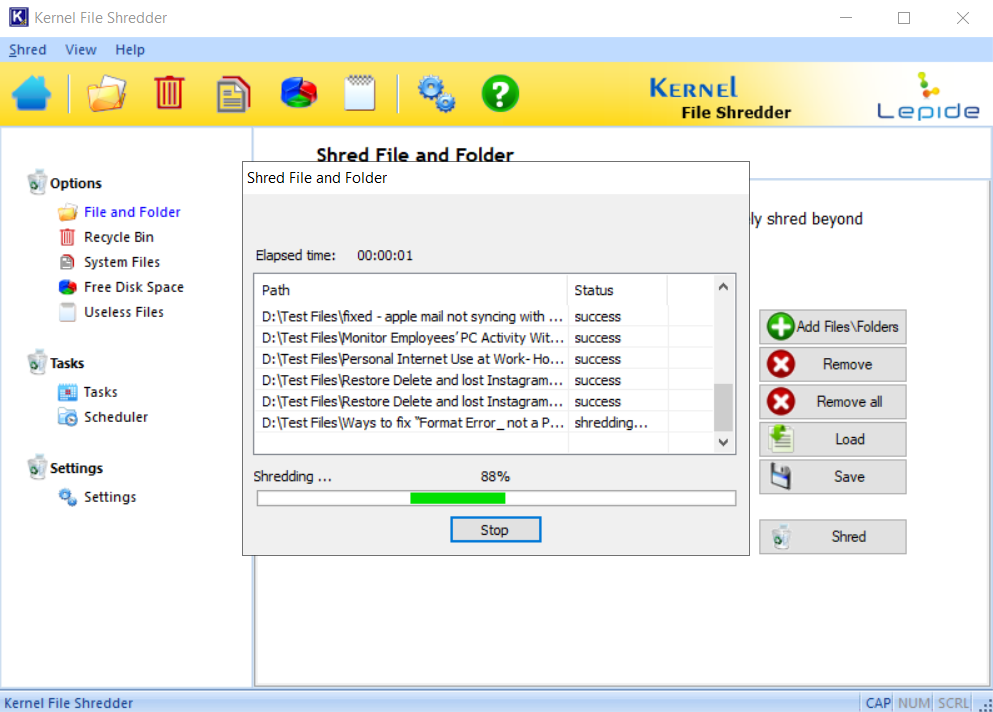Image resolution: width=993 pixels, height=712 pixels.
Task: Click the Kernel app icon in title bar
Action: [18, 17]
